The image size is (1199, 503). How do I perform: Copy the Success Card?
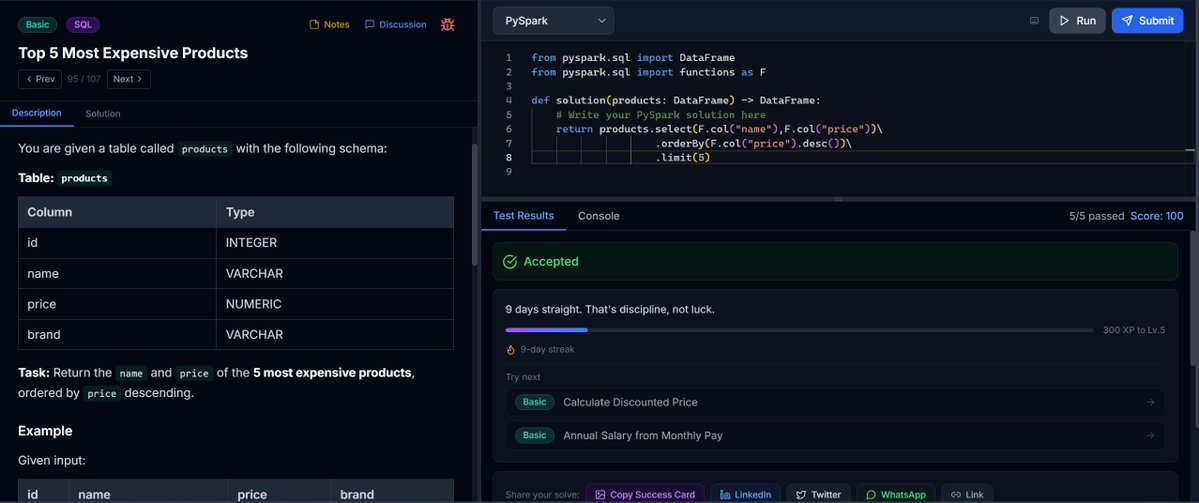tap(645, 495)
